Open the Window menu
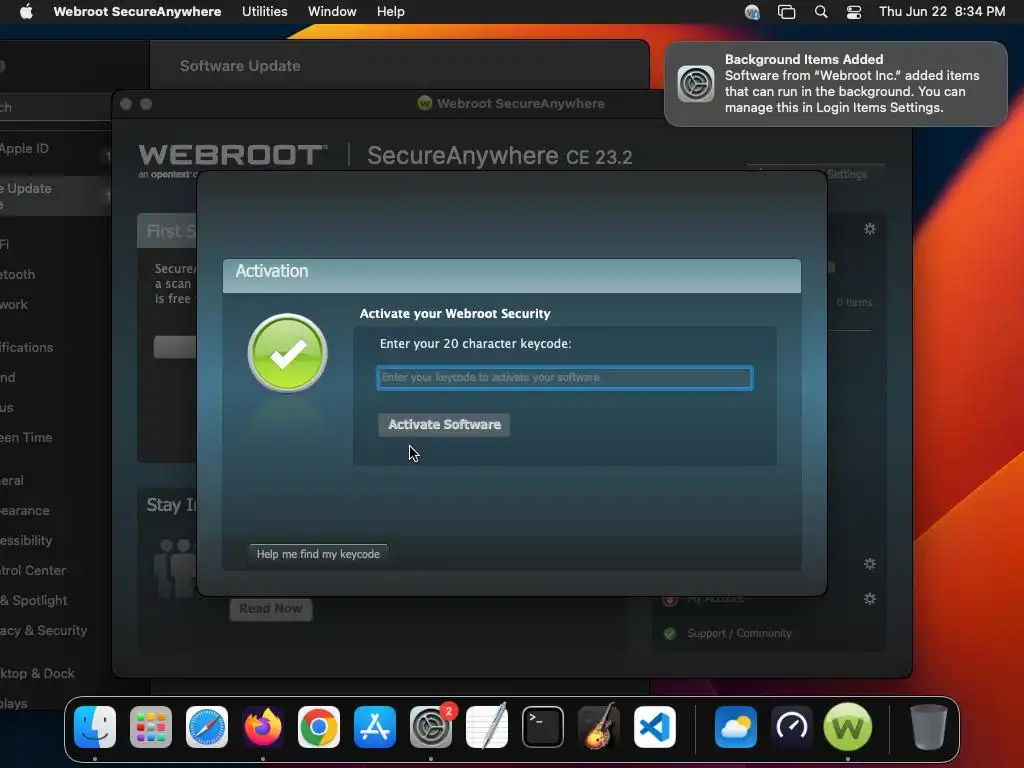Screen dimensions: 1024x768 coord(332,12)
